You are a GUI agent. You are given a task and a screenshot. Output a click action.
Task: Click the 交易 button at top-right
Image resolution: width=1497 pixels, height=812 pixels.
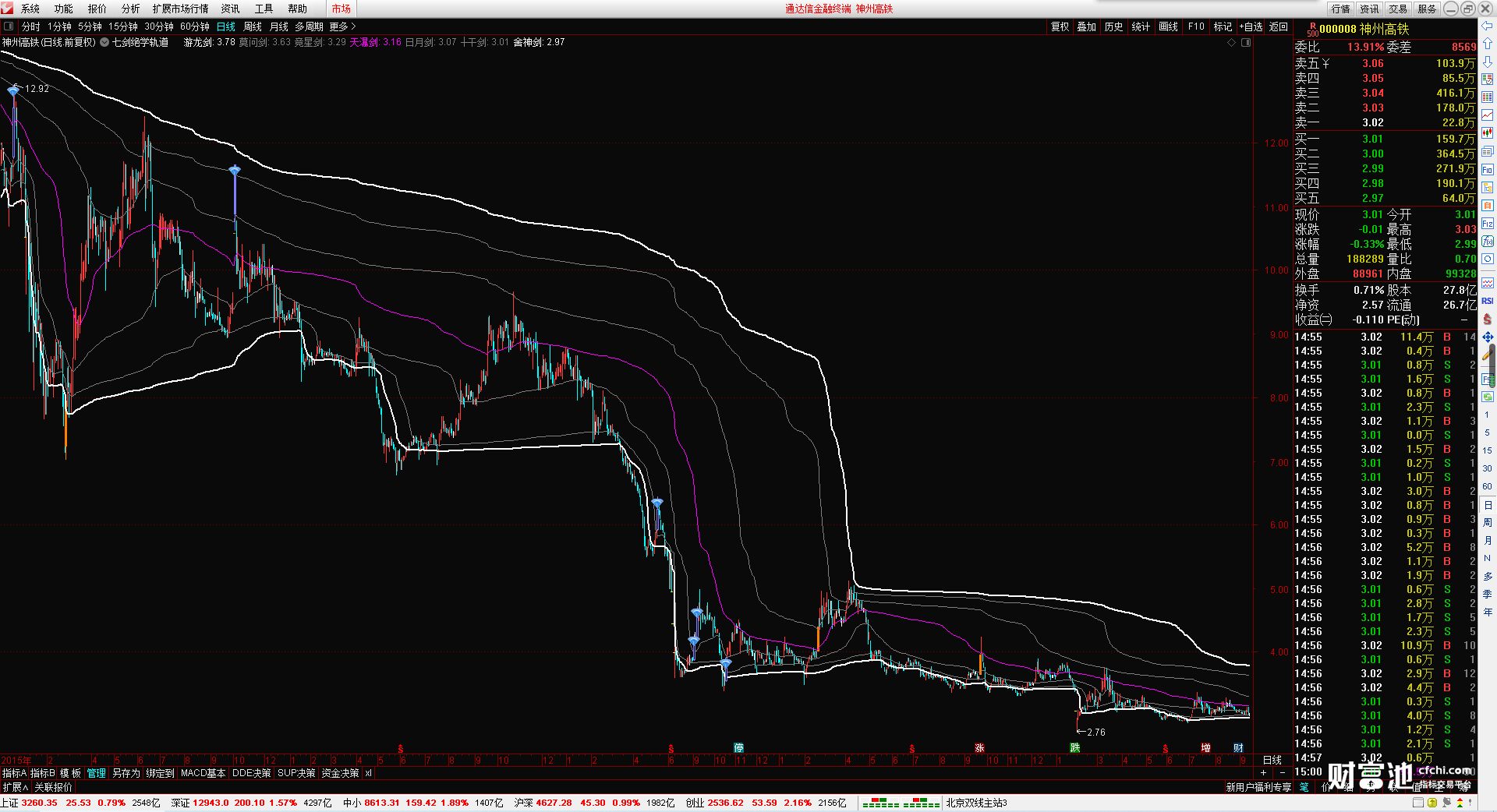click(x=1399, y=9)
